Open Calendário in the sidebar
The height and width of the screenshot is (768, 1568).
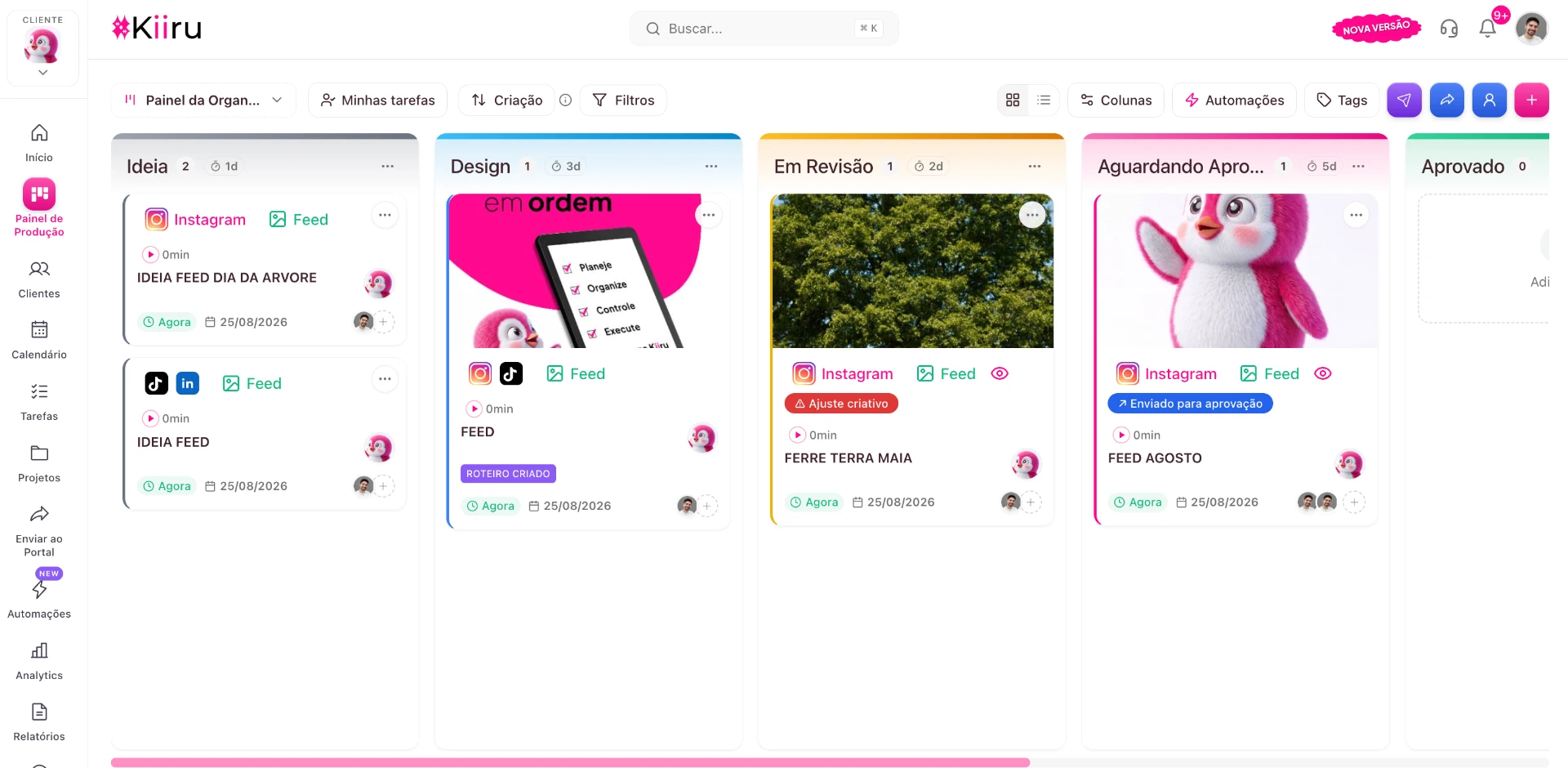coord(39,341)
